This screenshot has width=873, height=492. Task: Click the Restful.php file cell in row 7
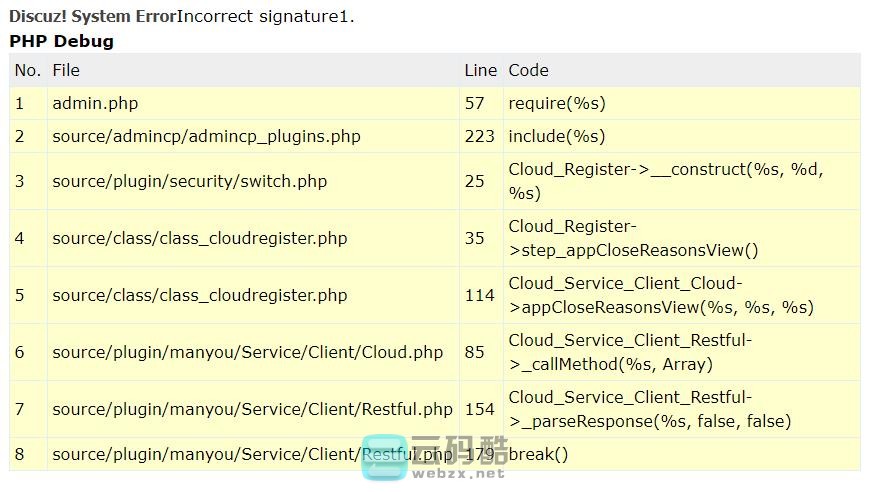click(x=252, y=409)
